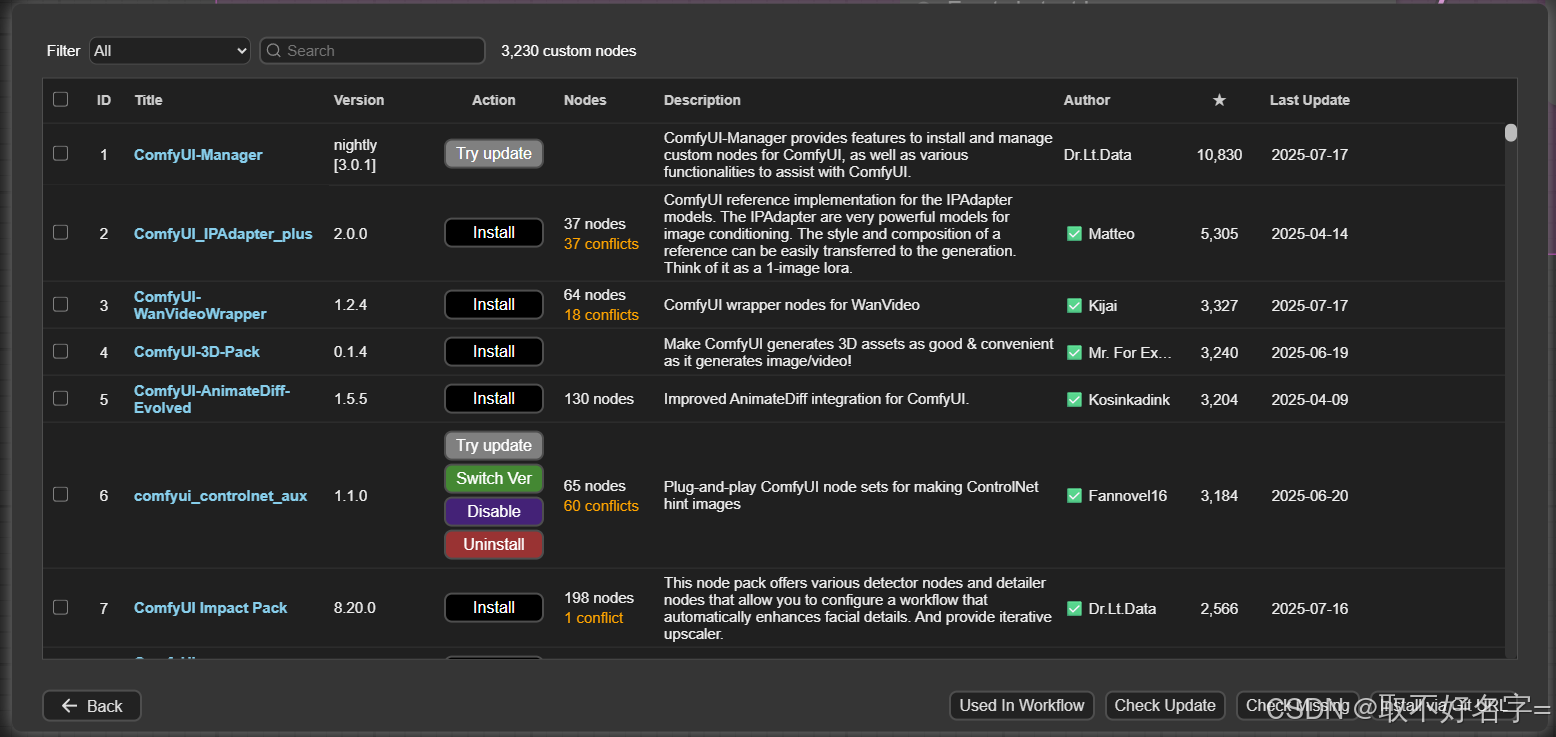Toggle the select-all checkbox in header
Screen dimensions: 1556x737
61,99
